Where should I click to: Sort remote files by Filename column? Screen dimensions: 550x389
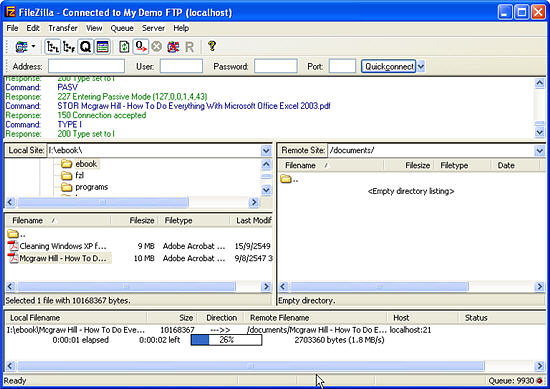pos(331,165)
